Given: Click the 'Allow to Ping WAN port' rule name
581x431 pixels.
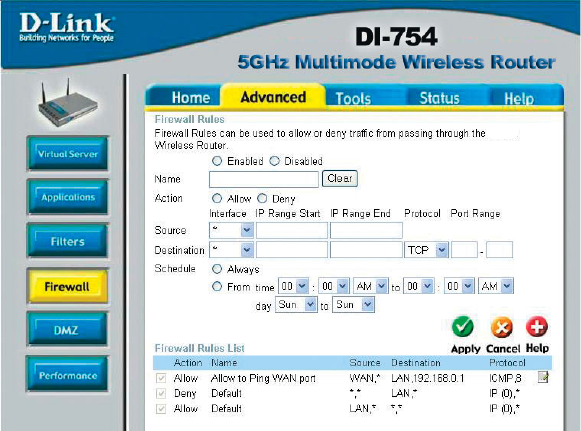Looking at the screenshot, I should (263, 378).
